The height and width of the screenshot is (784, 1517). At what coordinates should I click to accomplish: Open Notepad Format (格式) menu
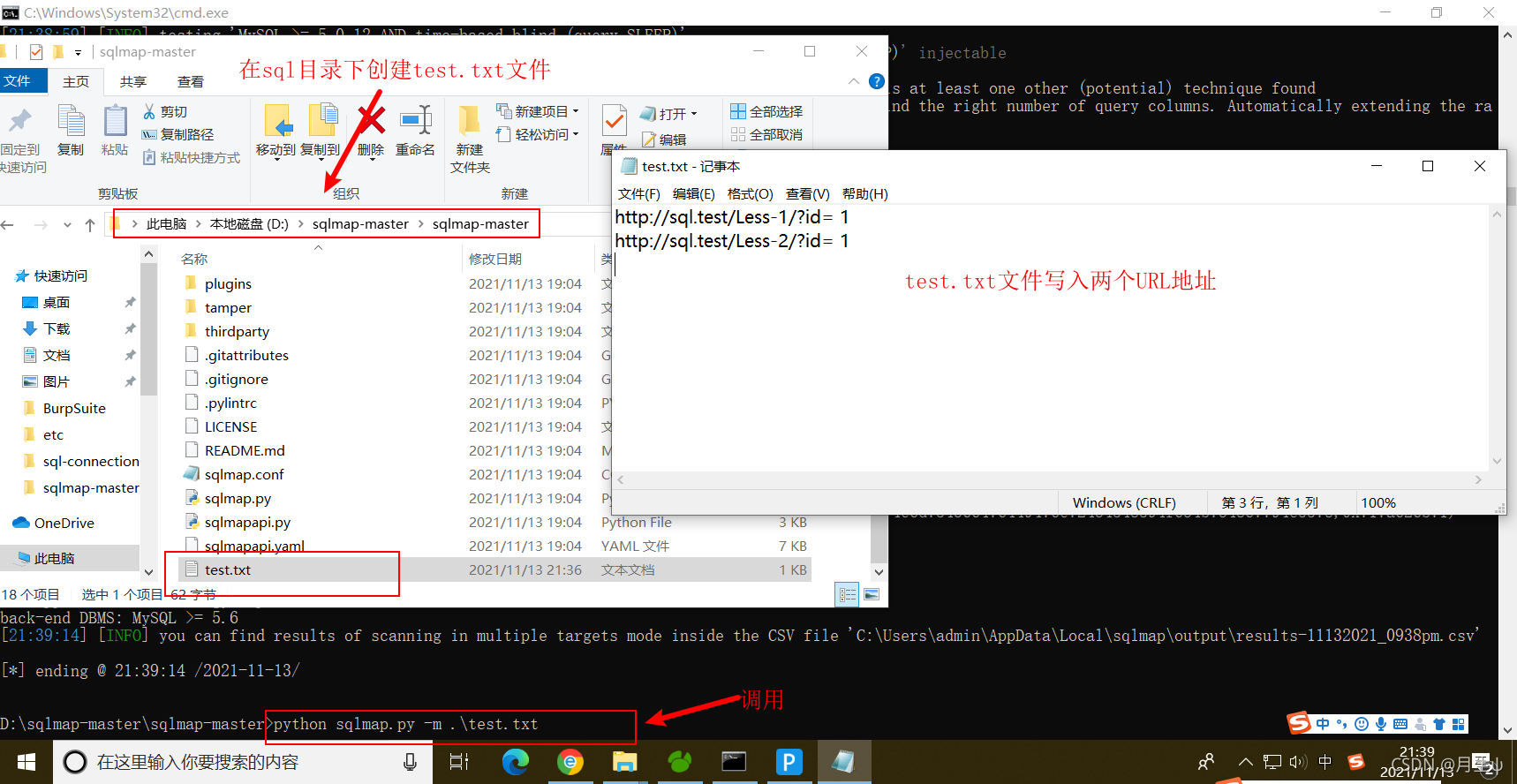tap(750, 194)
